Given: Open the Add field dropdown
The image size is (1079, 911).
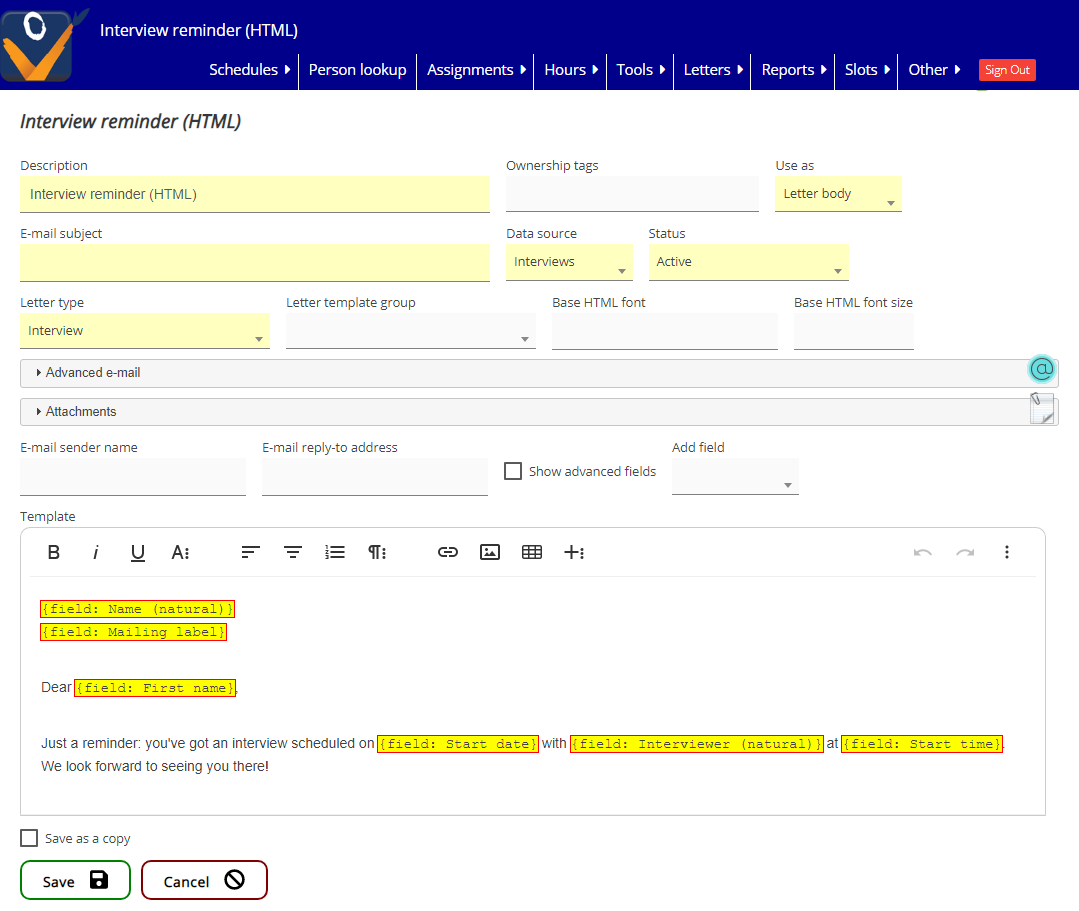Looking at the screenshot, I should [736, 476].
